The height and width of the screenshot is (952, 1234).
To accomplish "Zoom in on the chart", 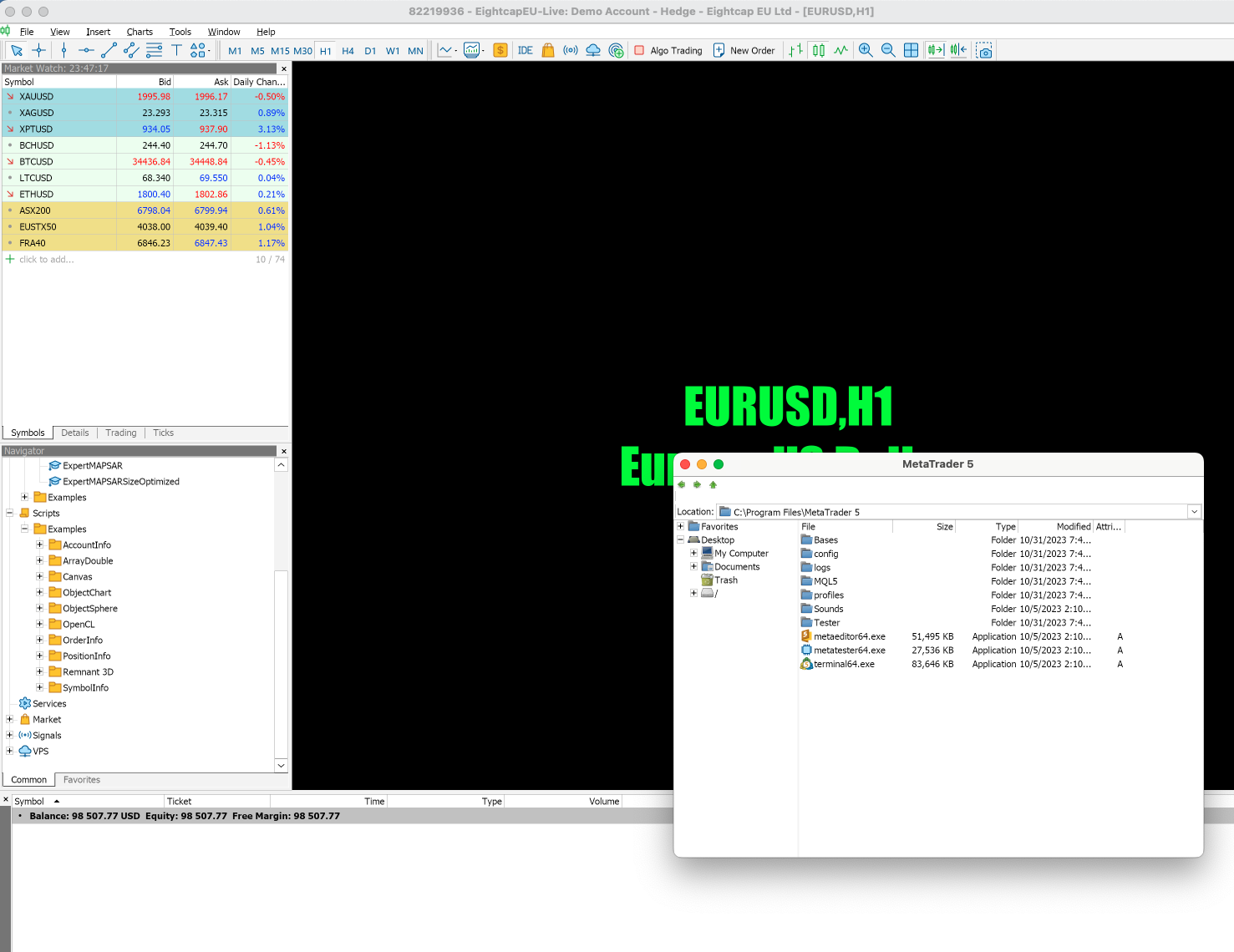I will pyautogui.click(x=866, y=51).
